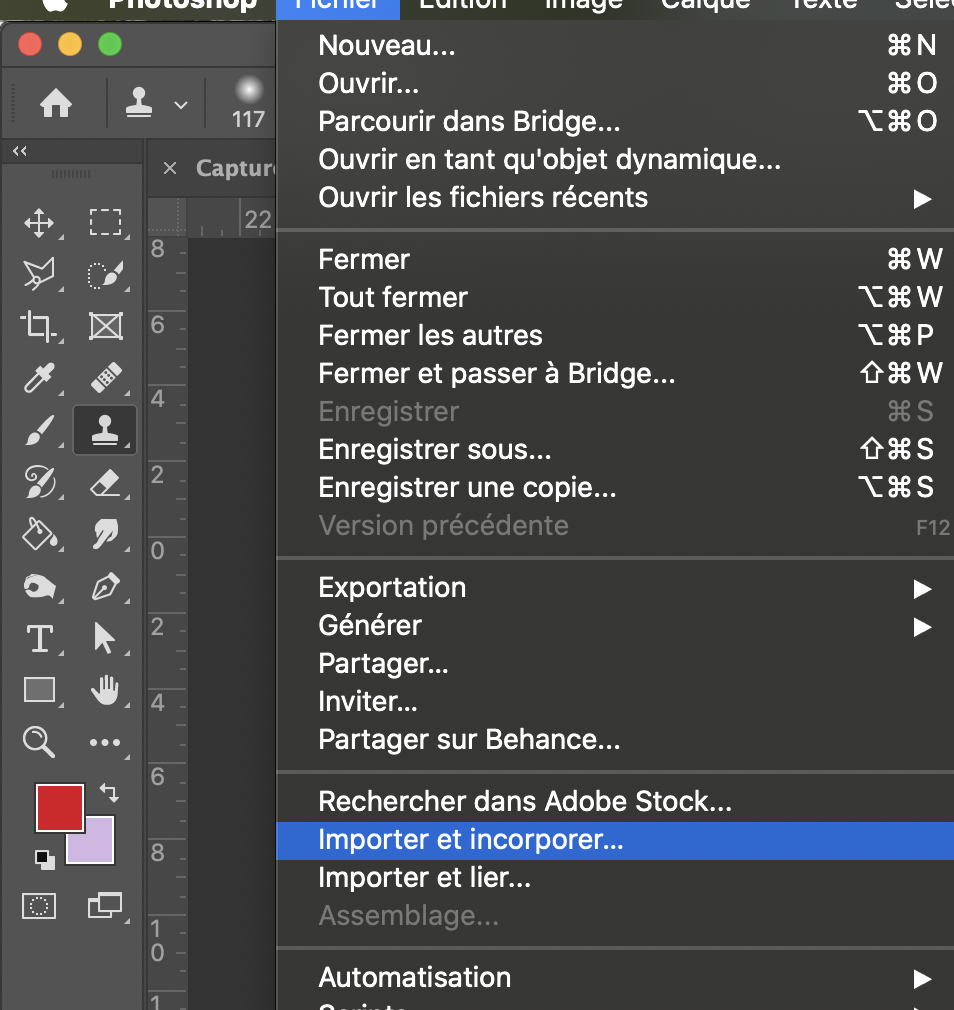The image size is (954, 1010).
Task: Select the Eyedropper tool
Action: 39,378
